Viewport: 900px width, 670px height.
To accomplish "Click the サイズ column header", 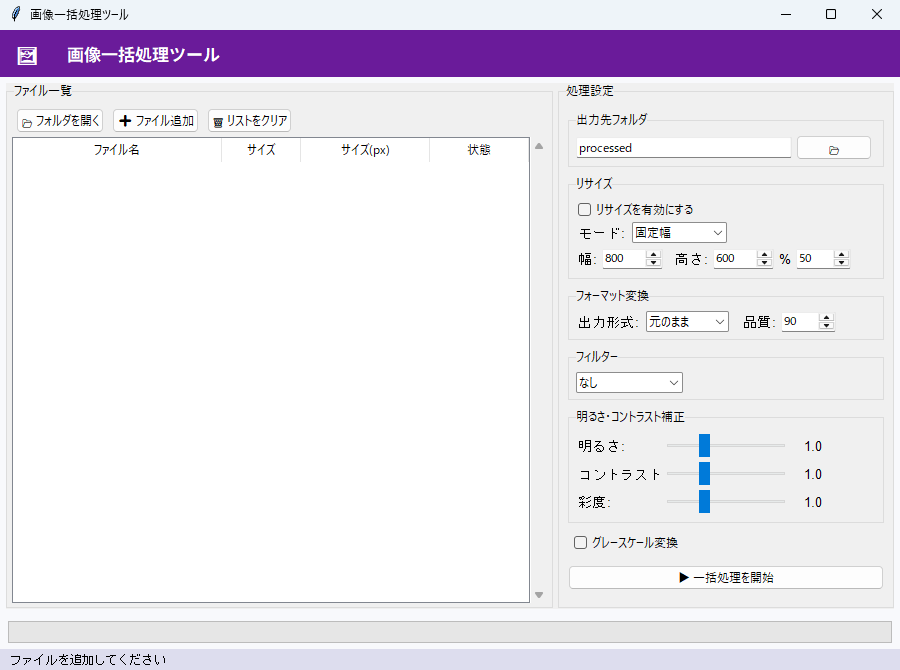I will tap(261, 150).
